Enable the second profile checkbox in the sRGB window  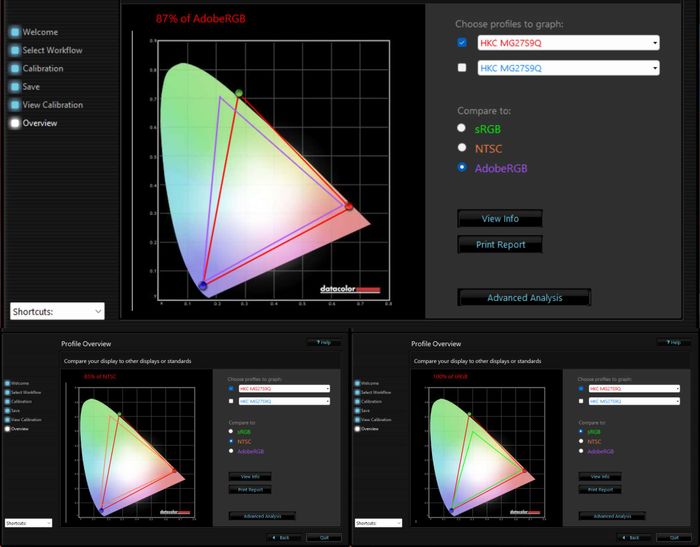coord(581,401)
